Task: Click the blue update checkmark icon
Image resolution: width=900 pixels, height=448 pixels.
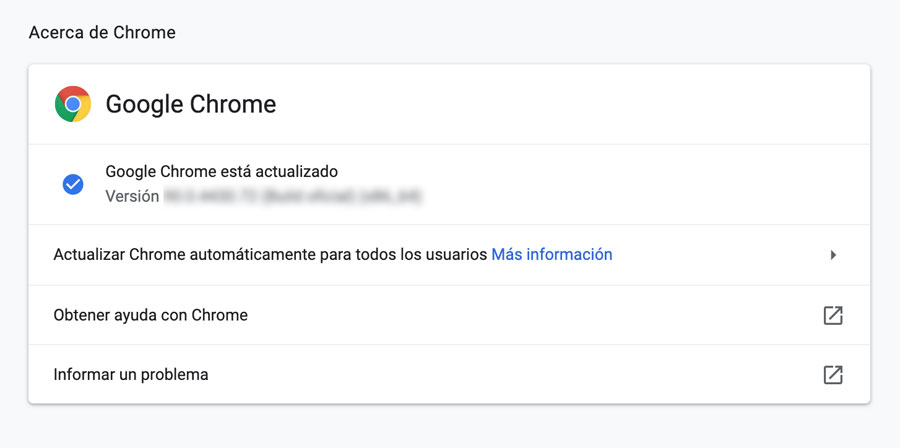Action: pyautogui.click(x=73, y=184)
